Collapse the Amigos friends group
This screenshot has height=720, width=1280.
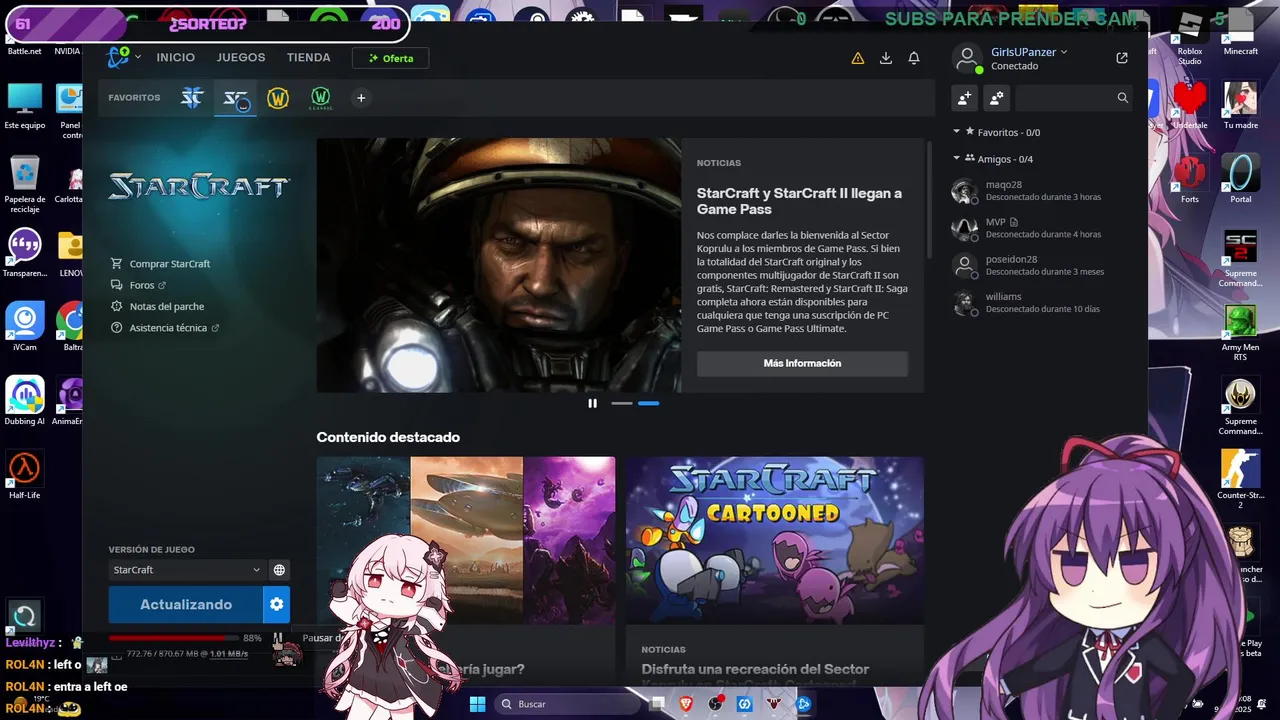[957, 159]
